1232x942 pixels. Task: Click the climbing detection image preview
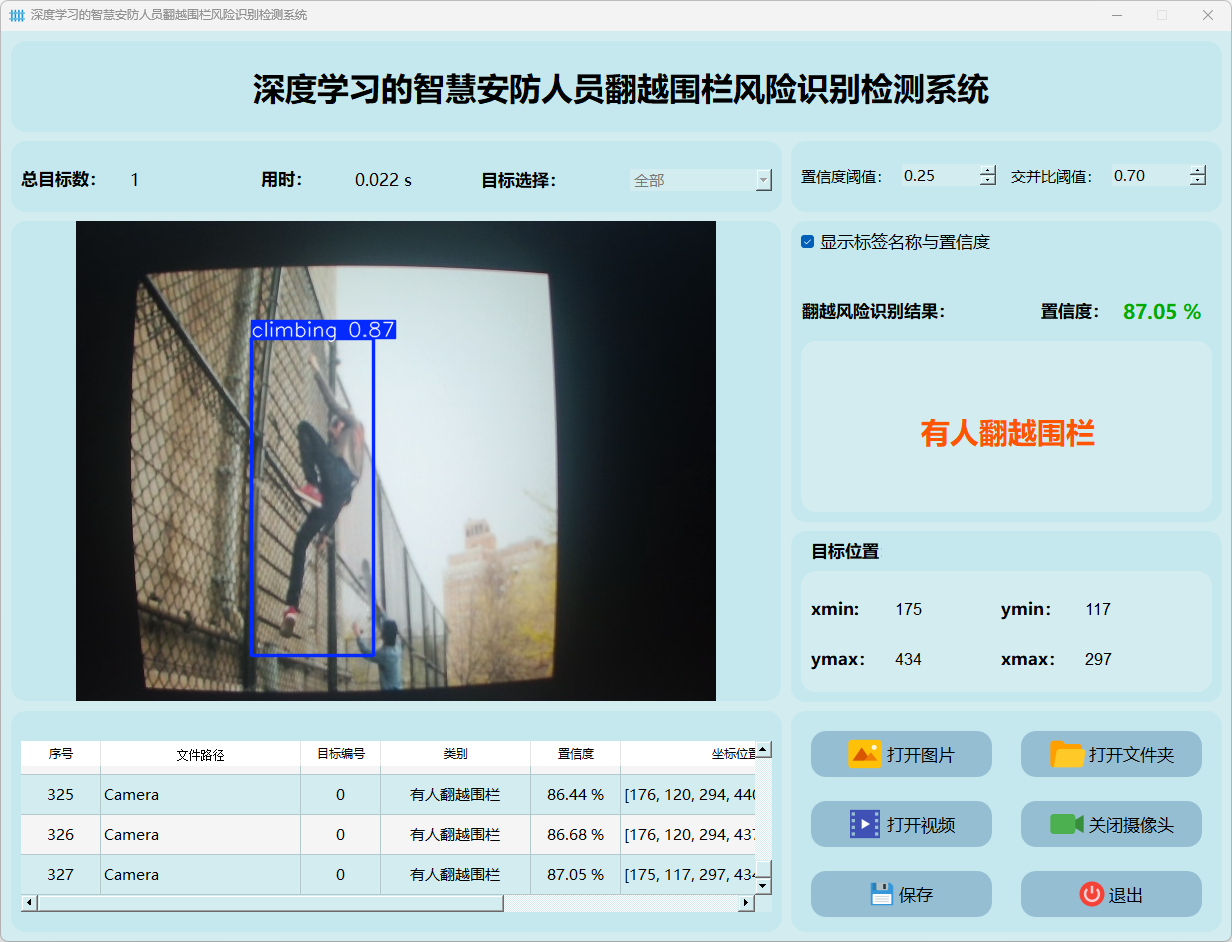[x=396, y=460]
